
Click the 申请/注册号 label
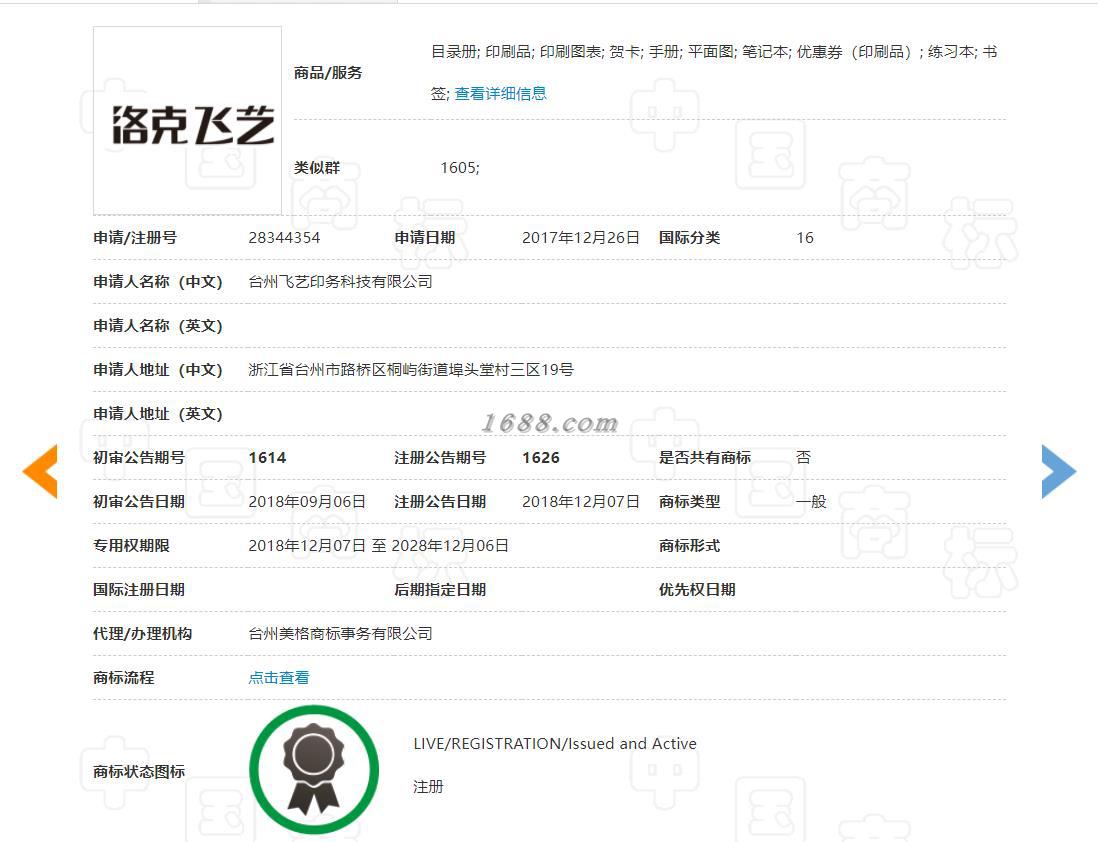coord(135,238)
